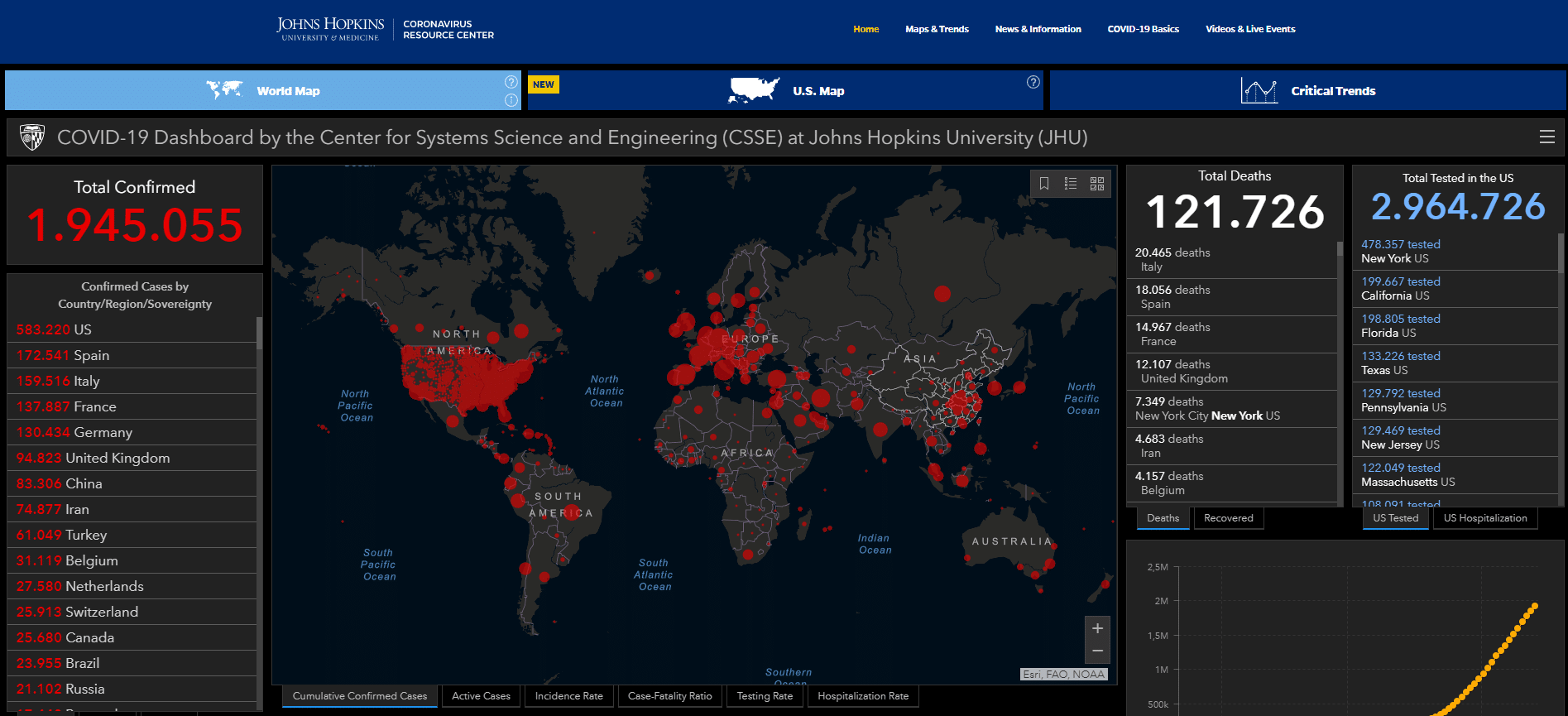Select the Testing Rate map tab

[765, 696]
